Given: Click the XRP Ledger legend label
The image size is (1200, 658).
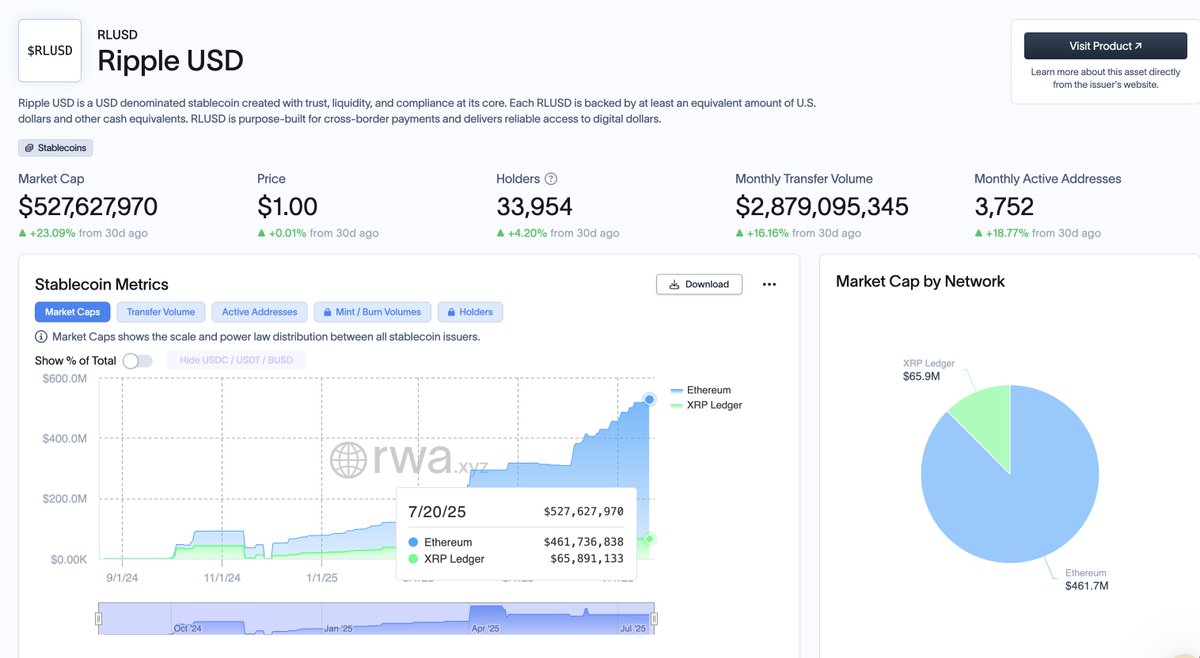Looking at the screenshot, I should tap(715, 405).
